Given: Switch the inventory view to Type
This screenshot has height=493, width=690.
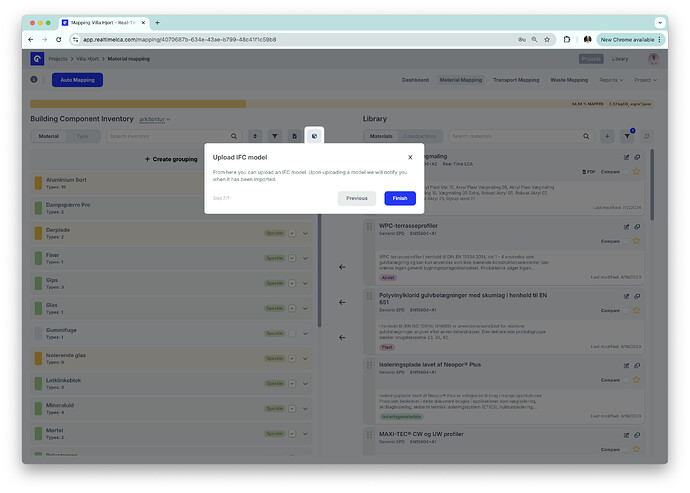Looking at the screenshot, I should pos(82,136).
